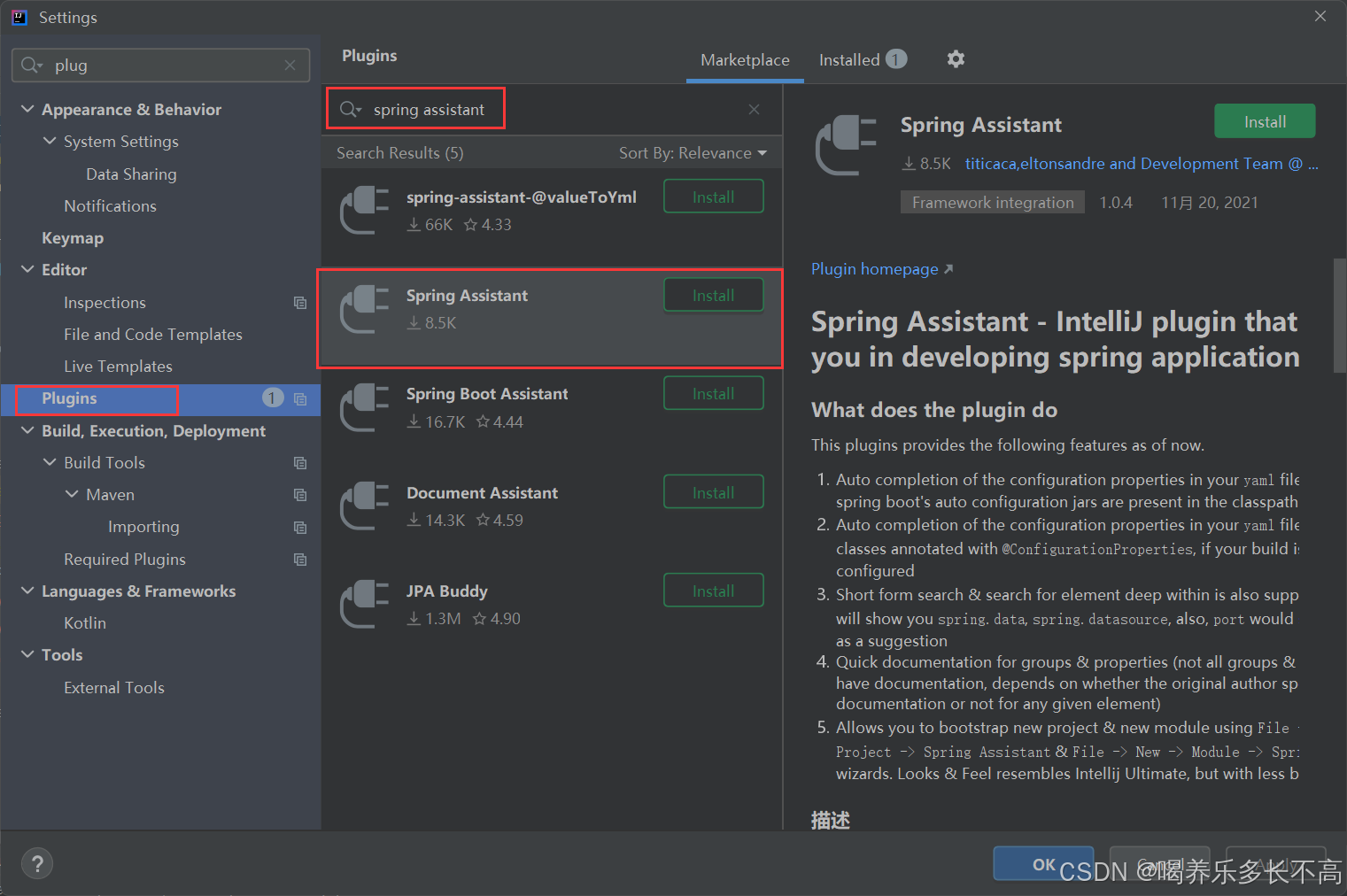Image resolution: width=1347 pixels, height=896 pixels.
Task: Collapse the Tools section
Action: click(27, 654)
